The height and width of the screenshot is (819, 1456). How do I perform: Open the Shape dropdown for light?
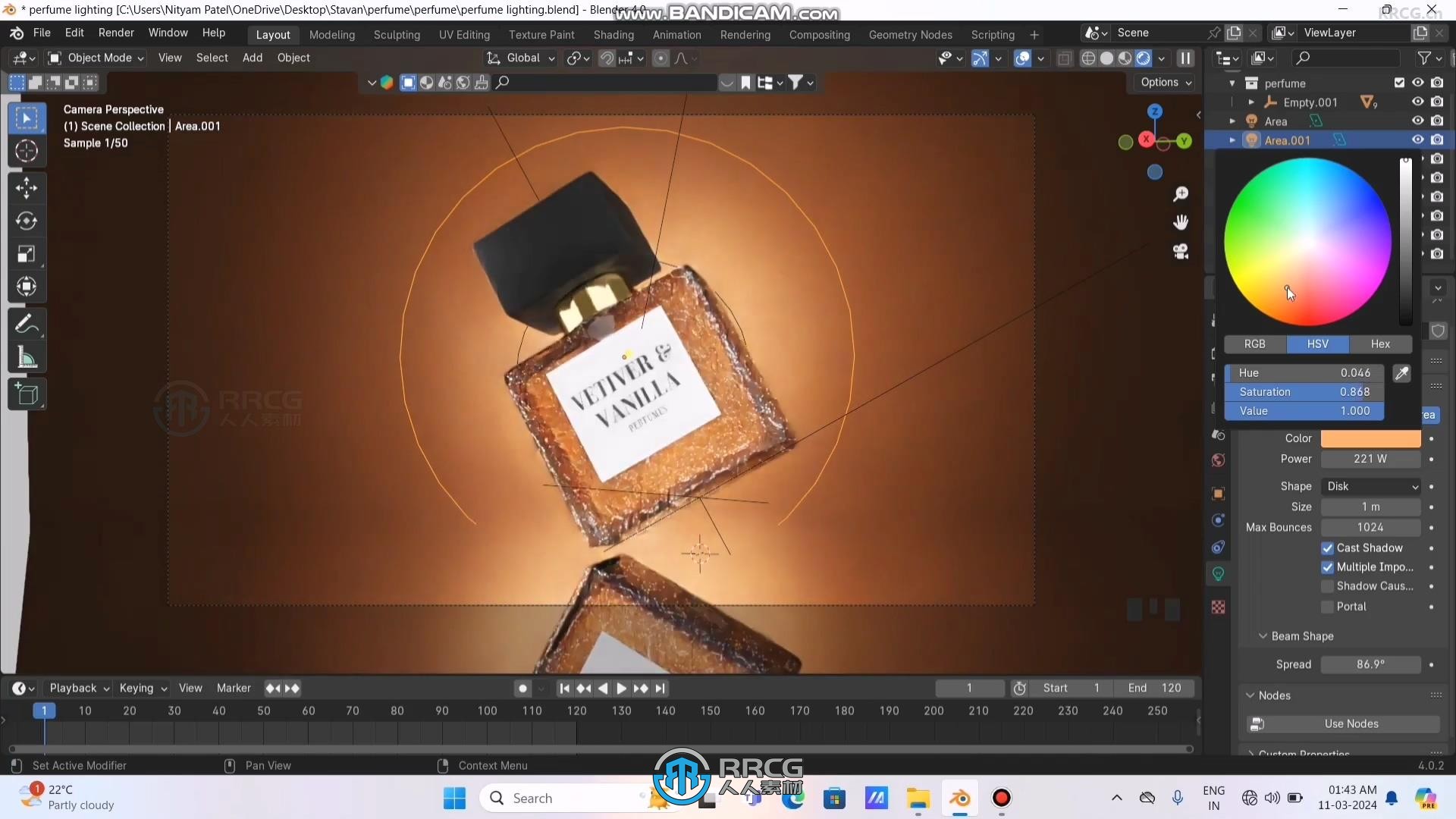(x=1370, y=485)
